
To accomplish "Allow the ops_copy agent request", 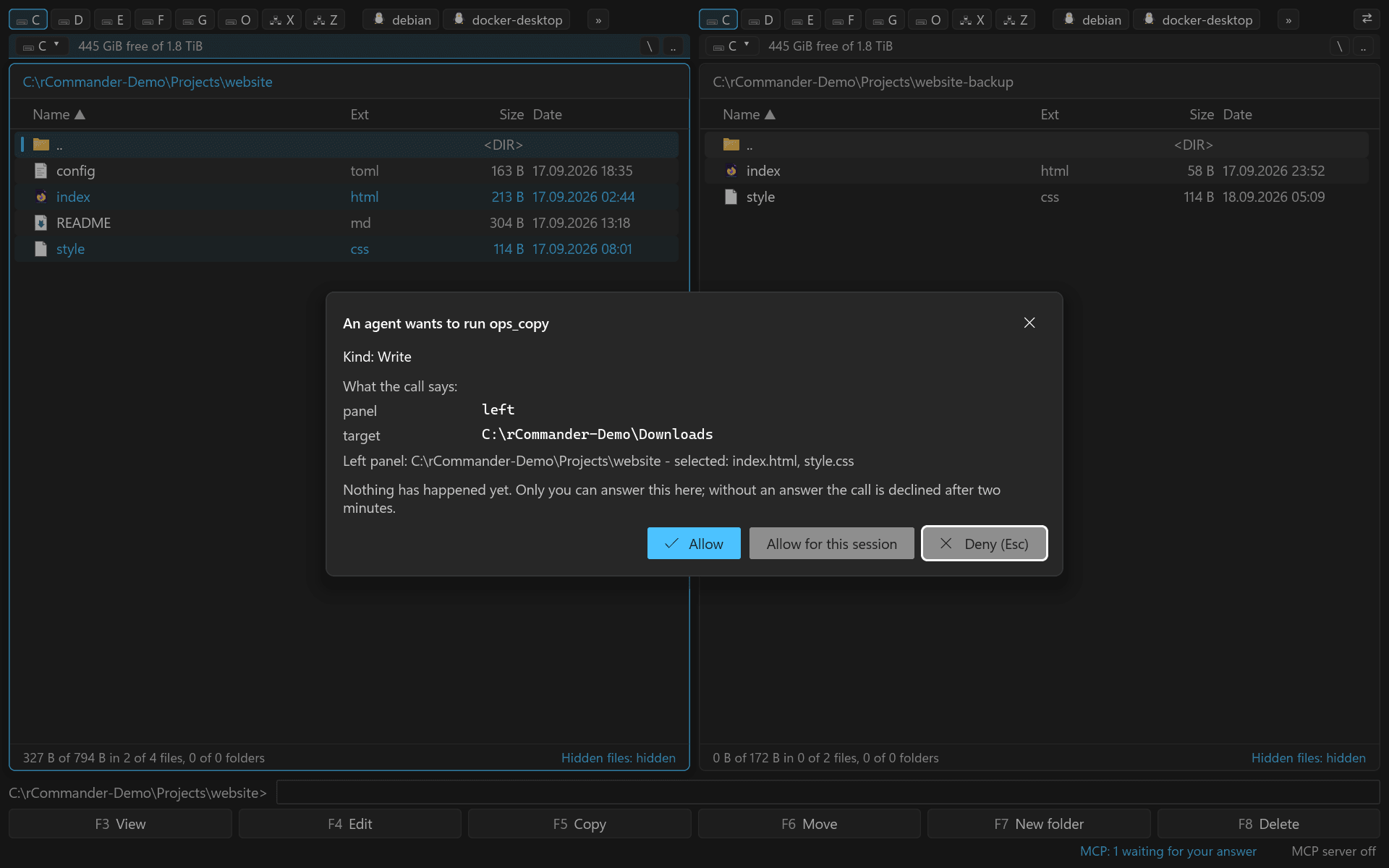I will tap(694, 543).
